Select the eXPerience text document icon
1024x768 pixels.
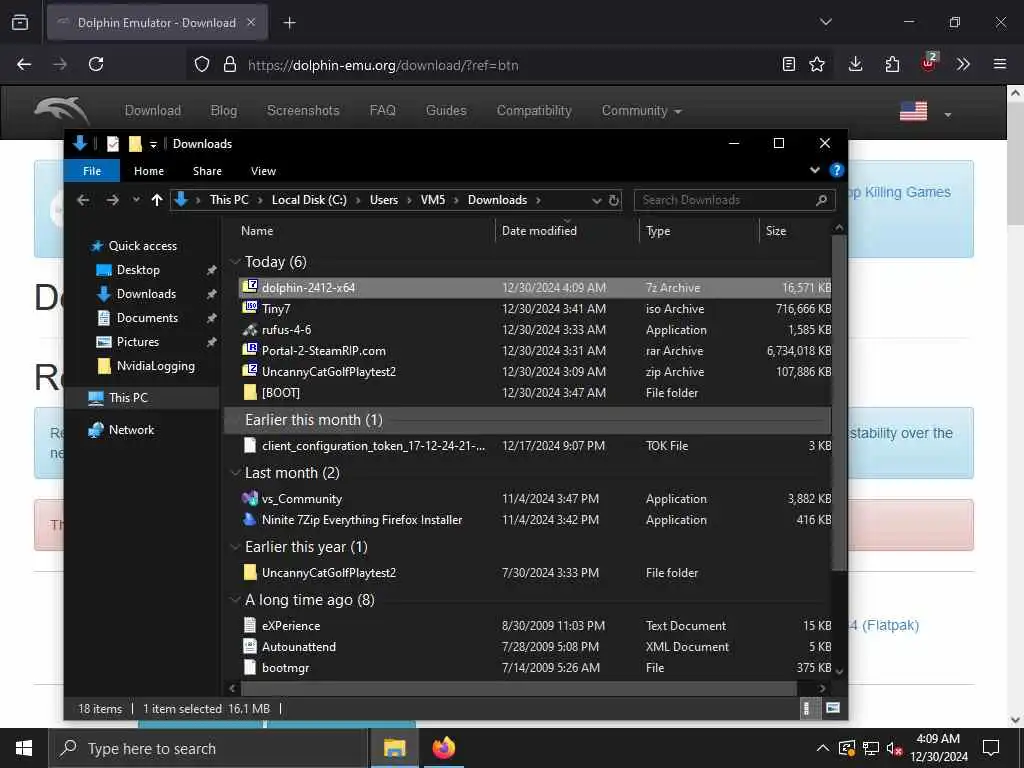249,625
